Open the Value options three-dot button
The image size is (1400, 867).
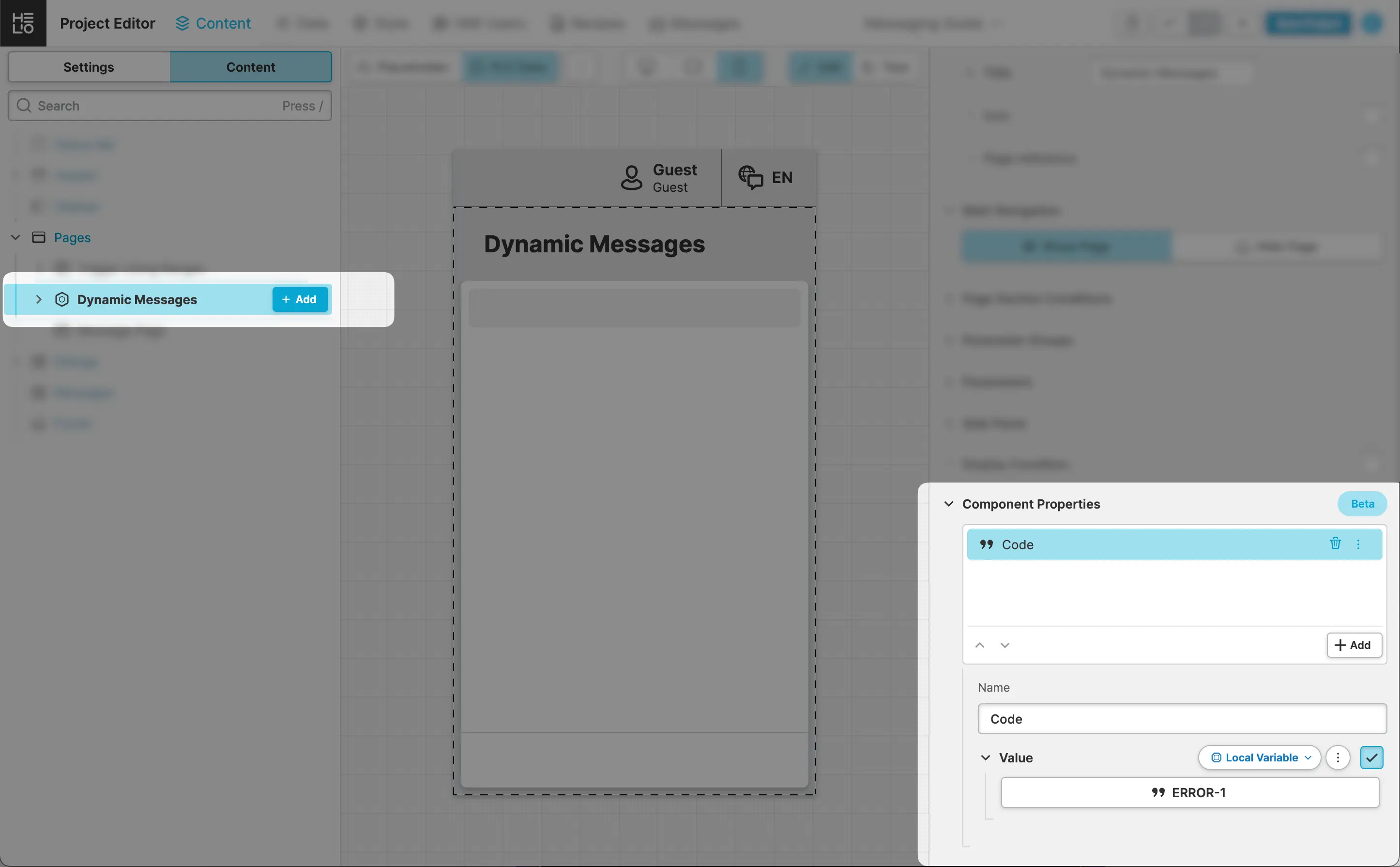(x=1338, y=758)
